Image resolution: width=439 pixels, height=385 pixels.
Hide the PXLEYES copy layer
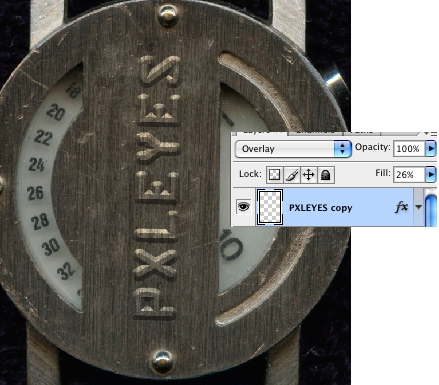[x=244, y=207]
